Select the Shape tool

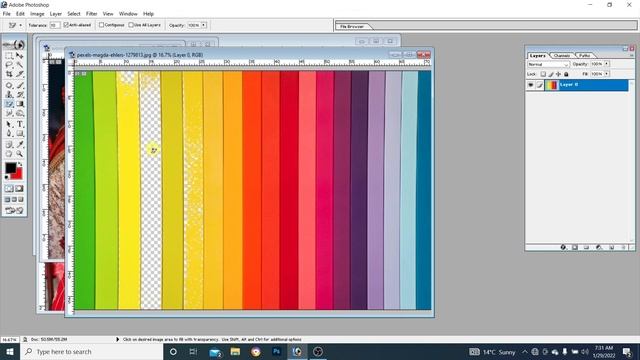[x=19, y=133]
